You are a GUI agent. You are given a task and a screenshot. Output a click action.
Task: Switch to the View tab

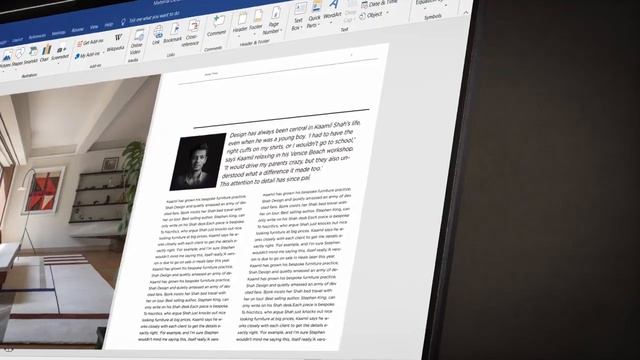94,27
